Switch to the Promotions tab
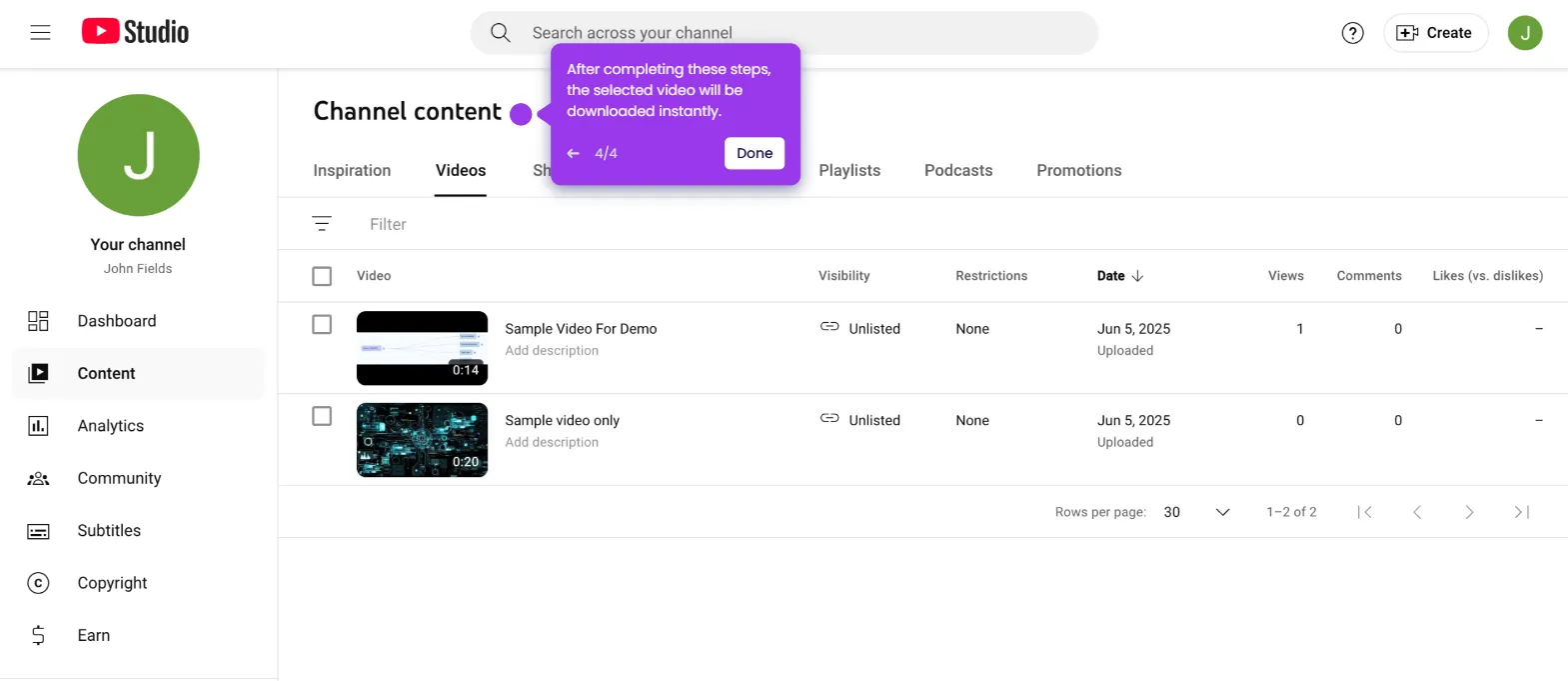This screenshot has width=1568, height=681. 1079,170
